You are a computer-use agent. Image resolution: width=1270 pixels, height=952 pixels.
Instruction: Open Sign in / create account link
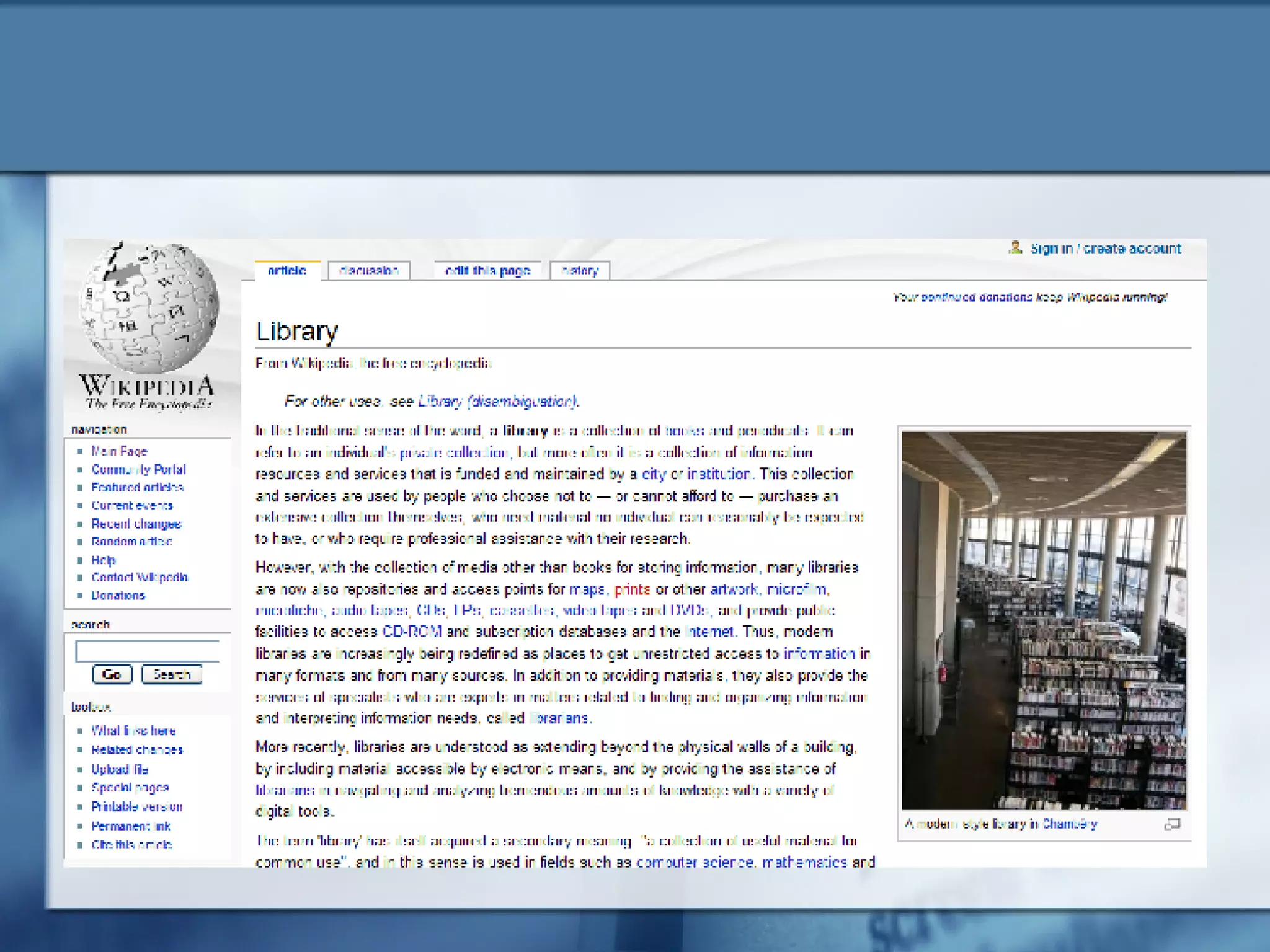click(1106, 249)
